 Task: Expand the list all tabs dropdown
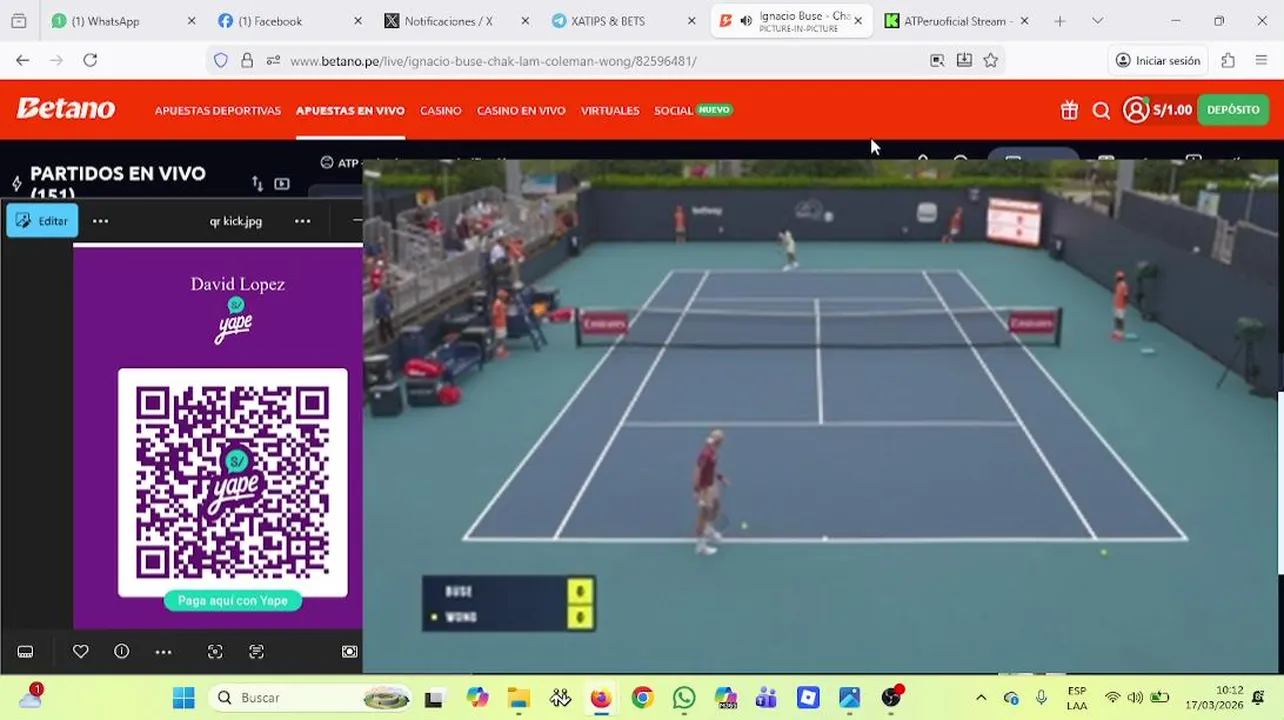1097,21
